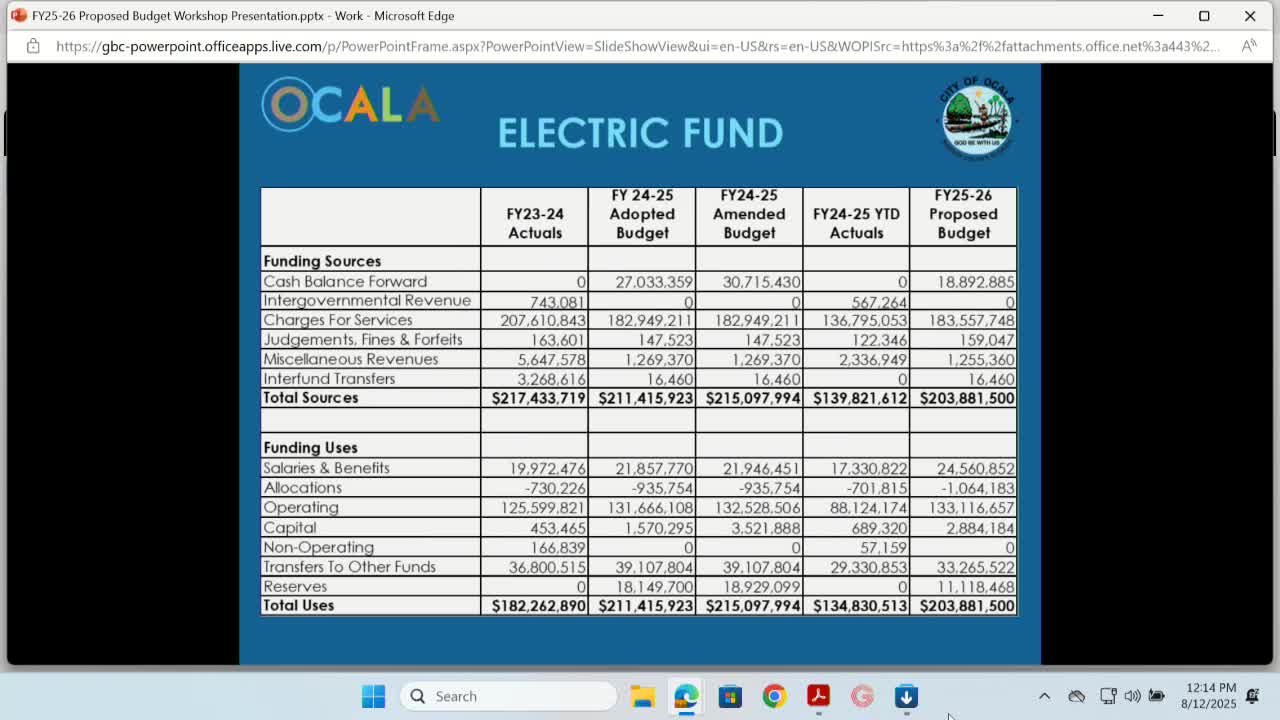Click the 11,118,468 proposed reserves value

tap(976, 587)
